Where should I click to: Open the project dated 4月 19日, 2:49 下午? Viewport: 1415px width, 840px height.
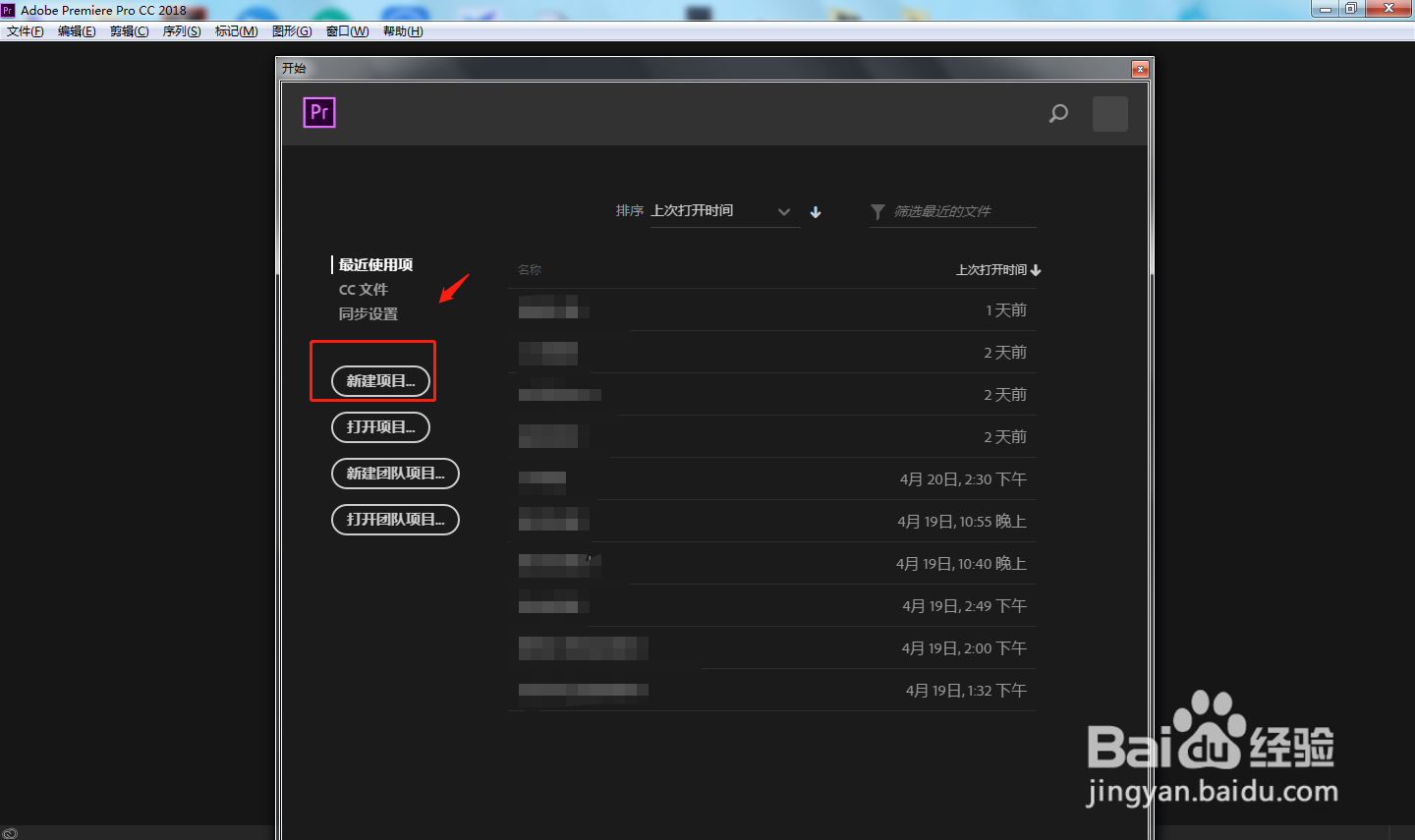772,605
